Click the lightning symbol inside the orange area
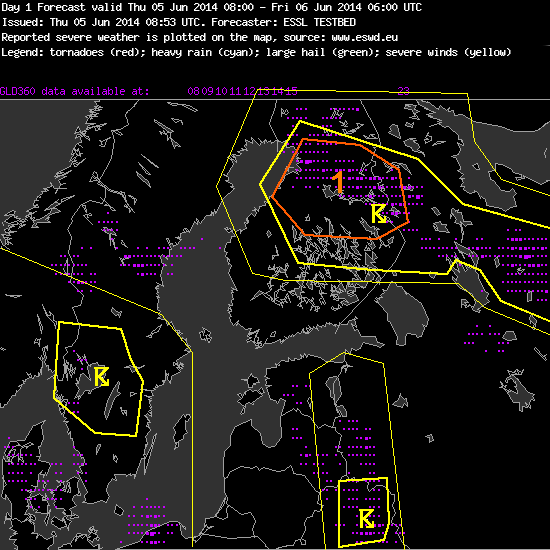The image size is (550, 550). (x=378, y=214)
